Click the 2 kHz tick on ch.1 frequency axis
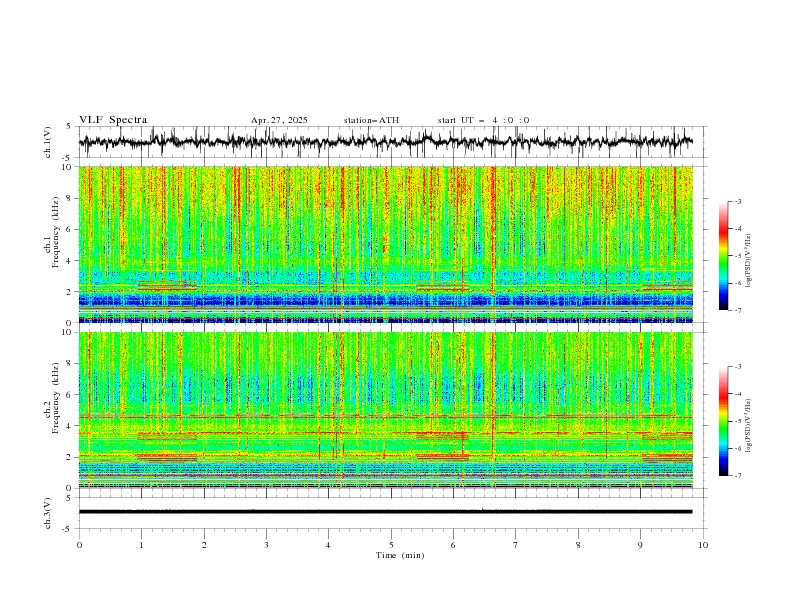792x612 pixels. 70,292
